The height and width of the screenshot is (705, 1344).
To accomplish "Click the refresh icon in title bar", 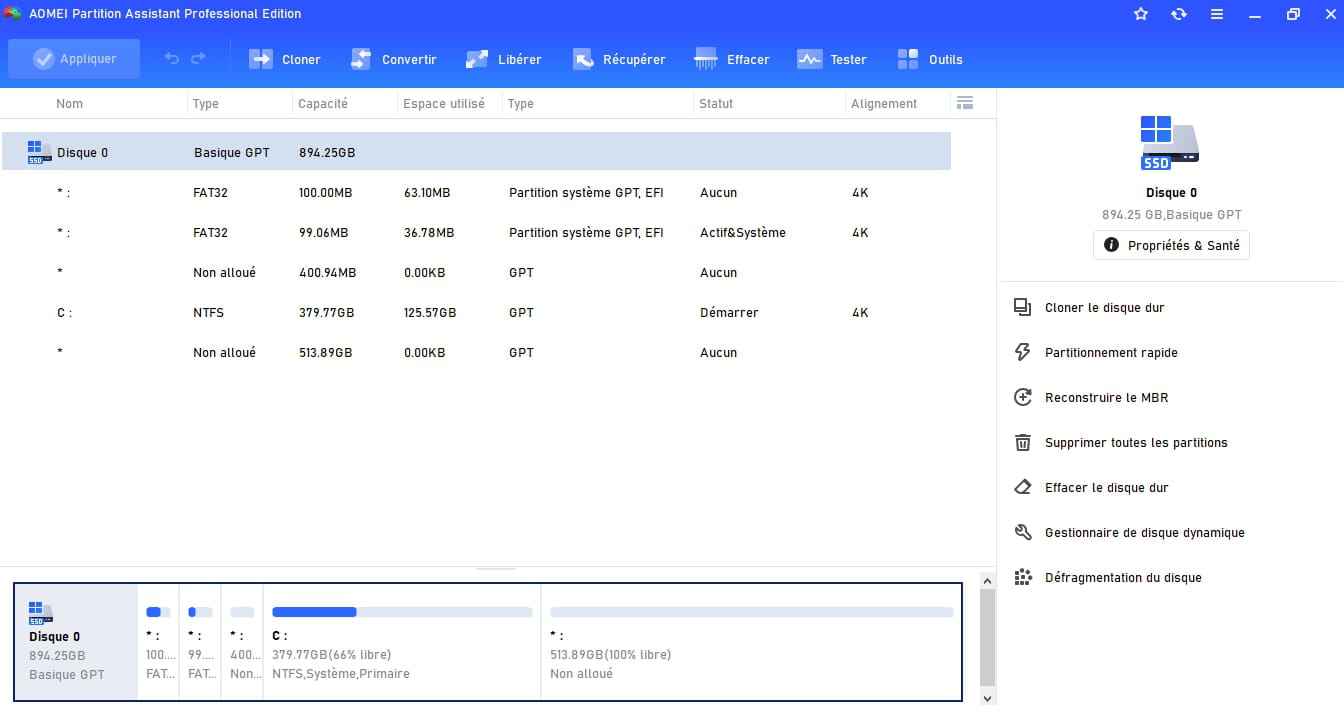I will (x=1179, y=14).
